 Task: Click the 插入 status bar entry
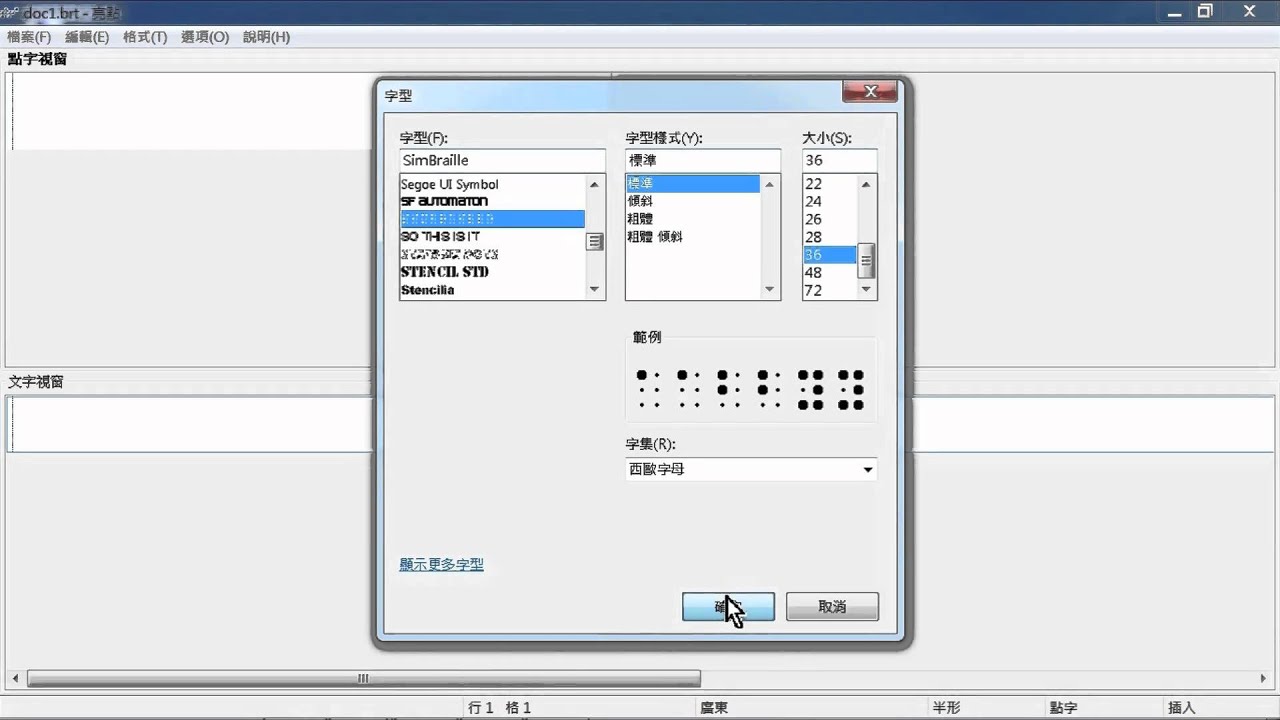pyautogui.click(x=1182, y=708)
